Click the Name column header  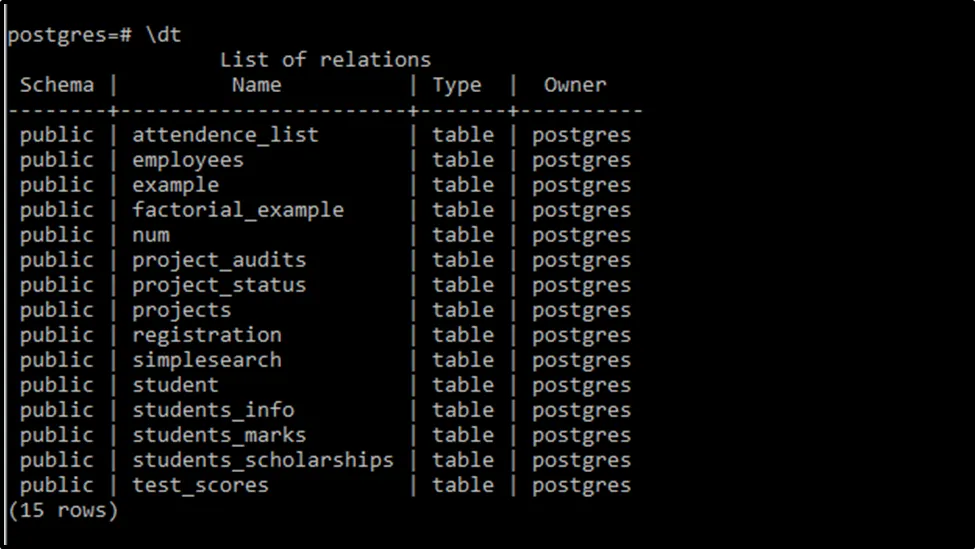pyautogui.click(x=256, y=85)
